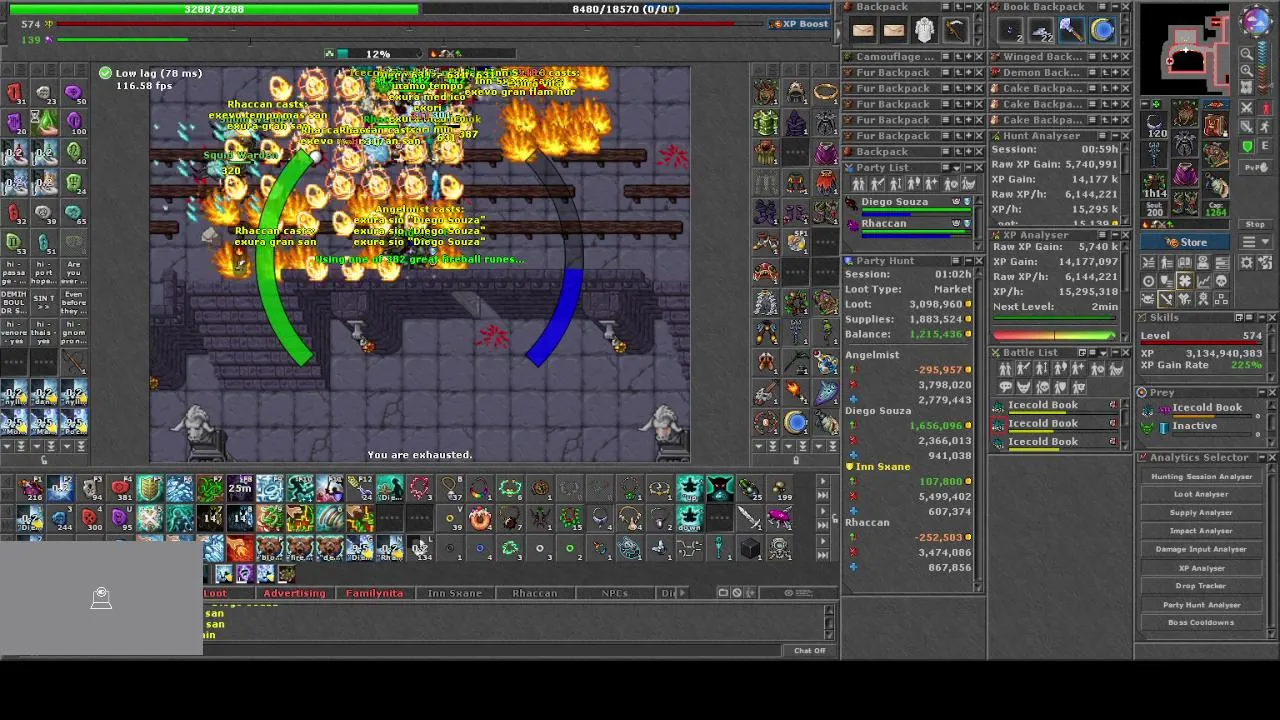Click the helmet equipment slot
Viewport: 1280px width, 720px height.
point(1184,113)
